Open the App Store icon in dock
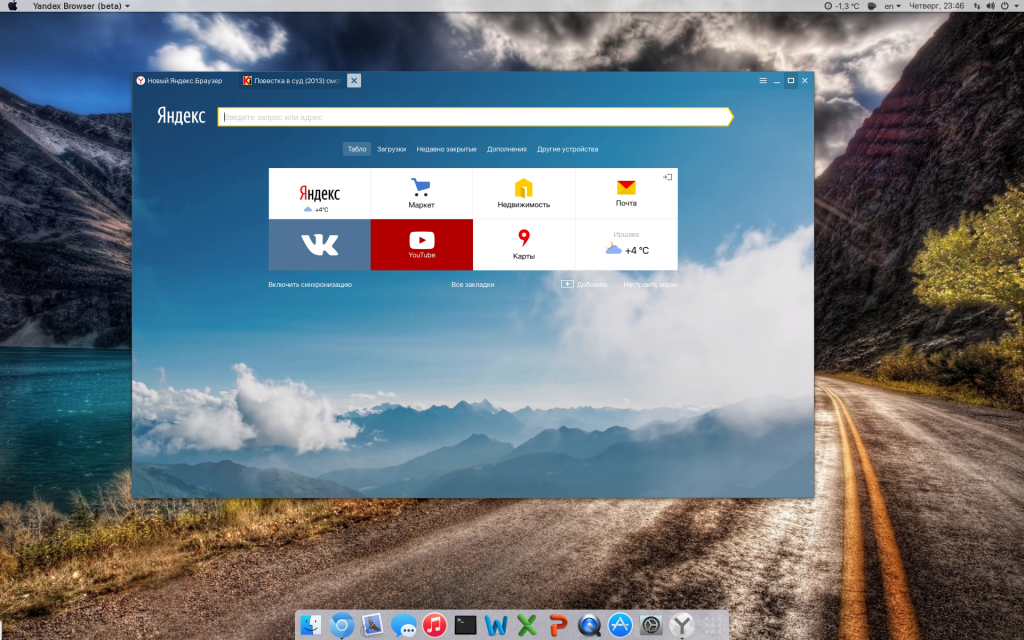Viewport: 1024px width, 640px height. [x=620, y=625]
